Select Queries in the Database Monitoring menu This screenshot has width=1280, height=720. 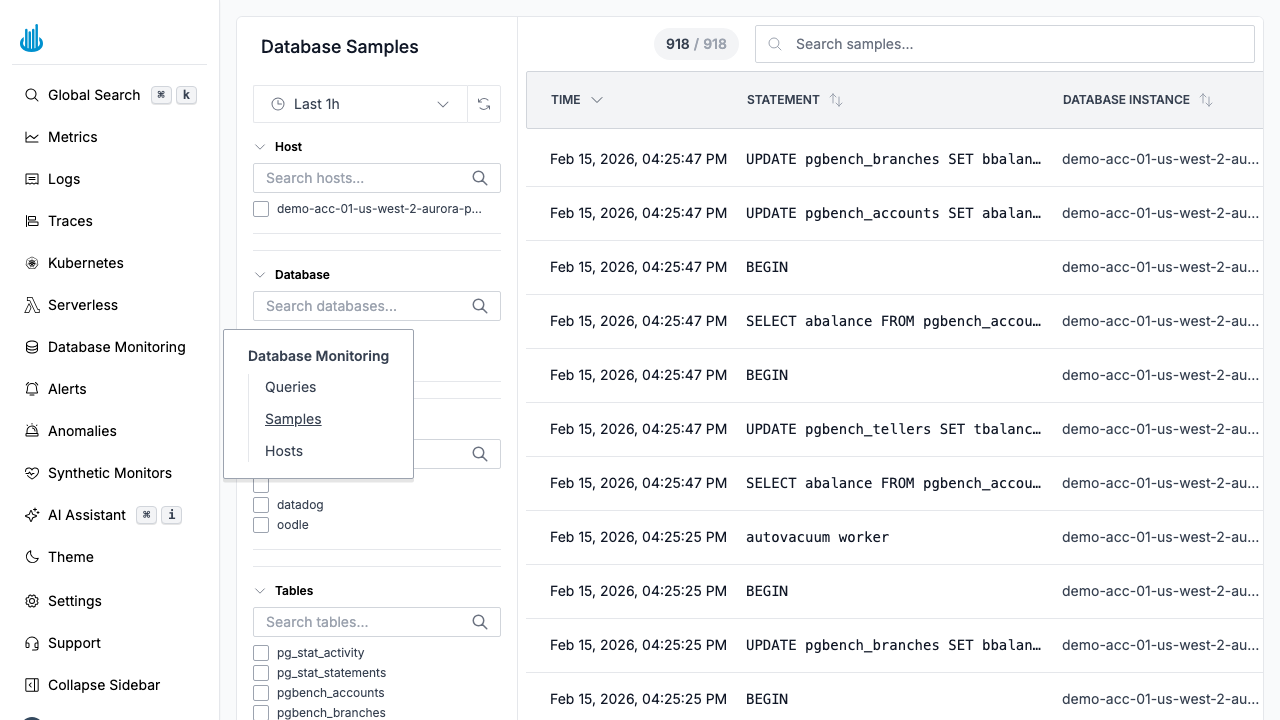290,387
